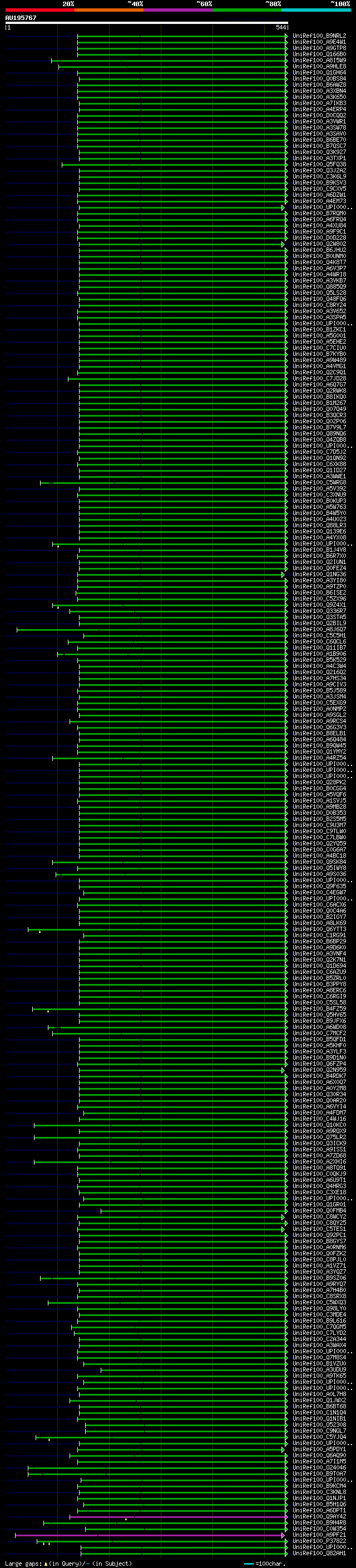Click the UniRef100_C3K6L9 hit name
Image resolution: width=356 pixels, height=1568 pixels.
(x=319, y=176)
